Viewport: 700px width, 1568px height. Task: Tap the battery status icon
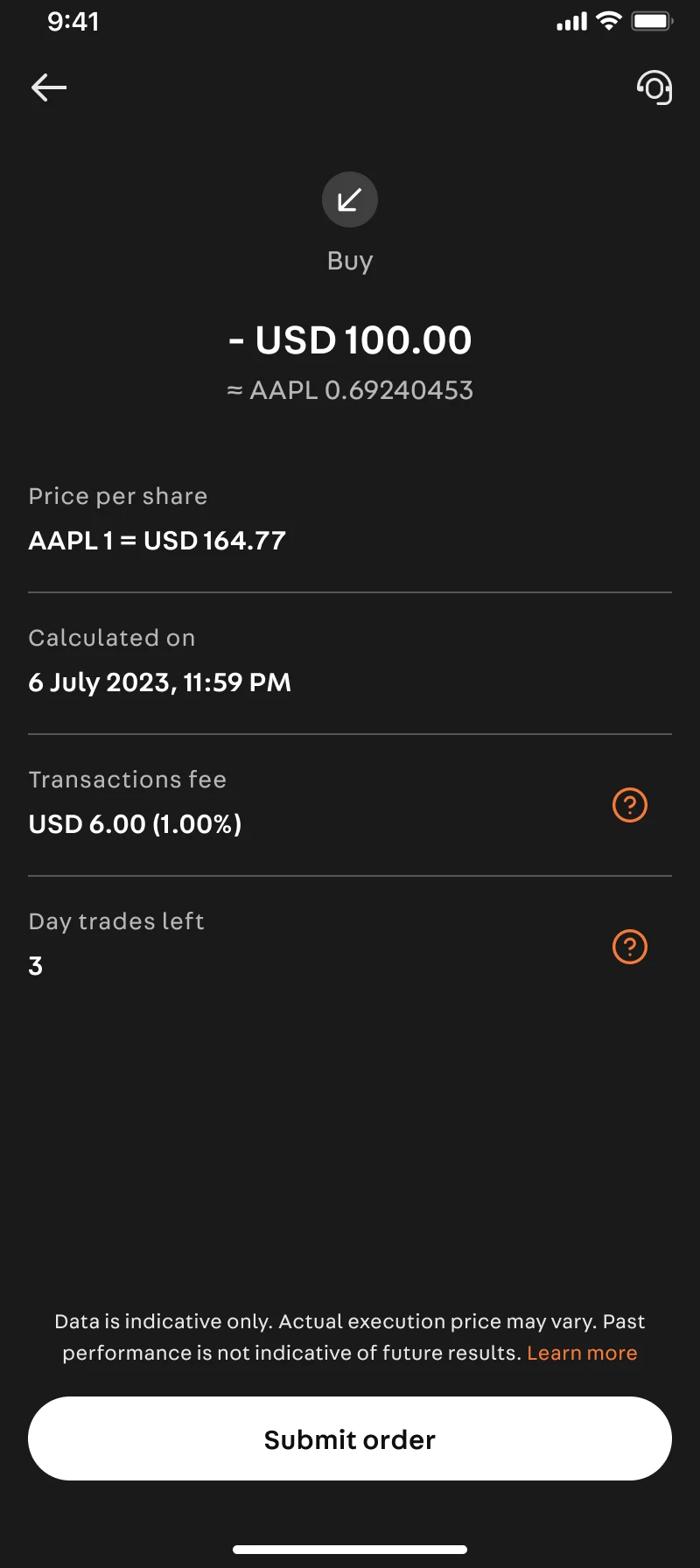click(x=652, y=21)
